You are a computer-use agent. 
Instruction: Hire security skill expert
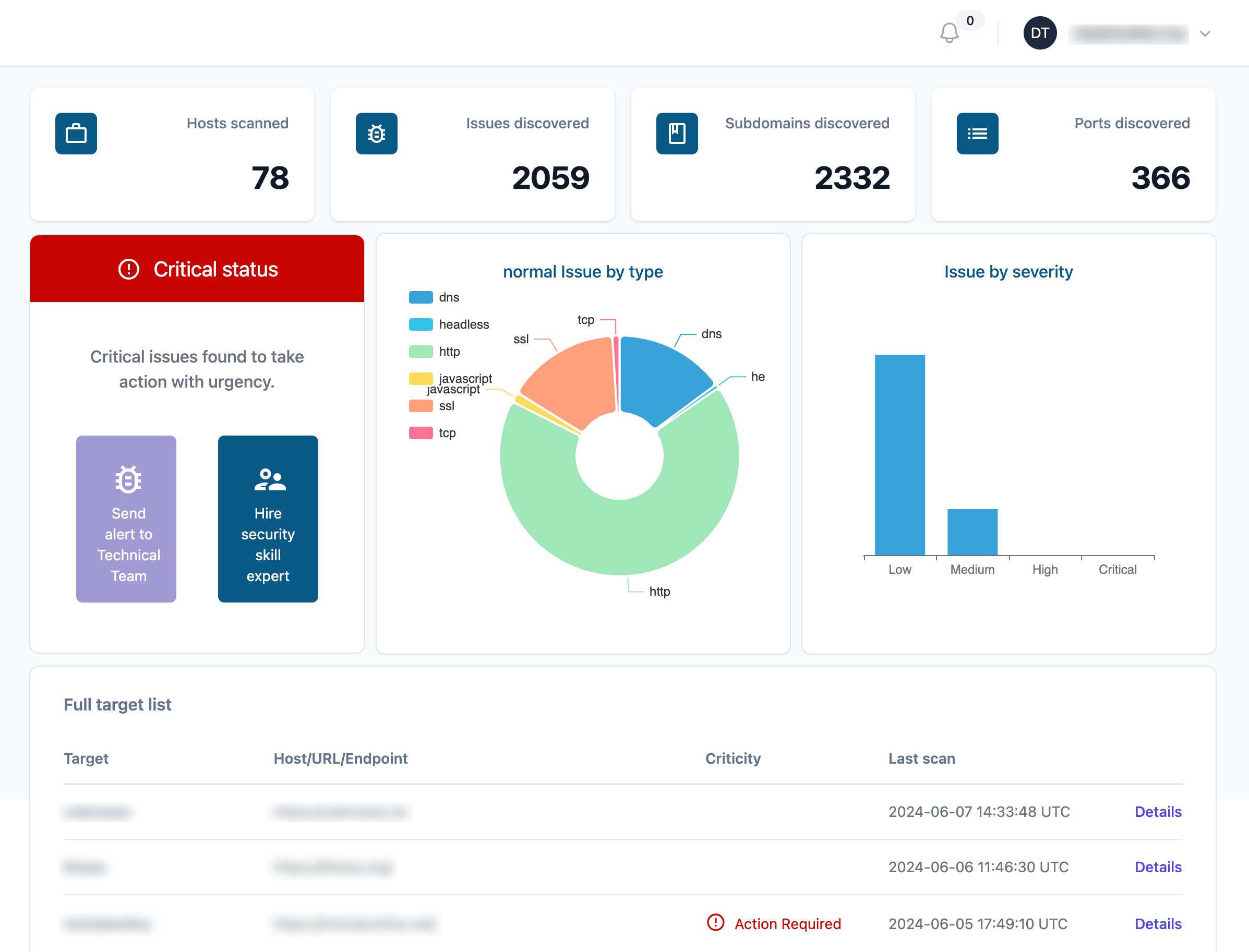pos(268,519)
